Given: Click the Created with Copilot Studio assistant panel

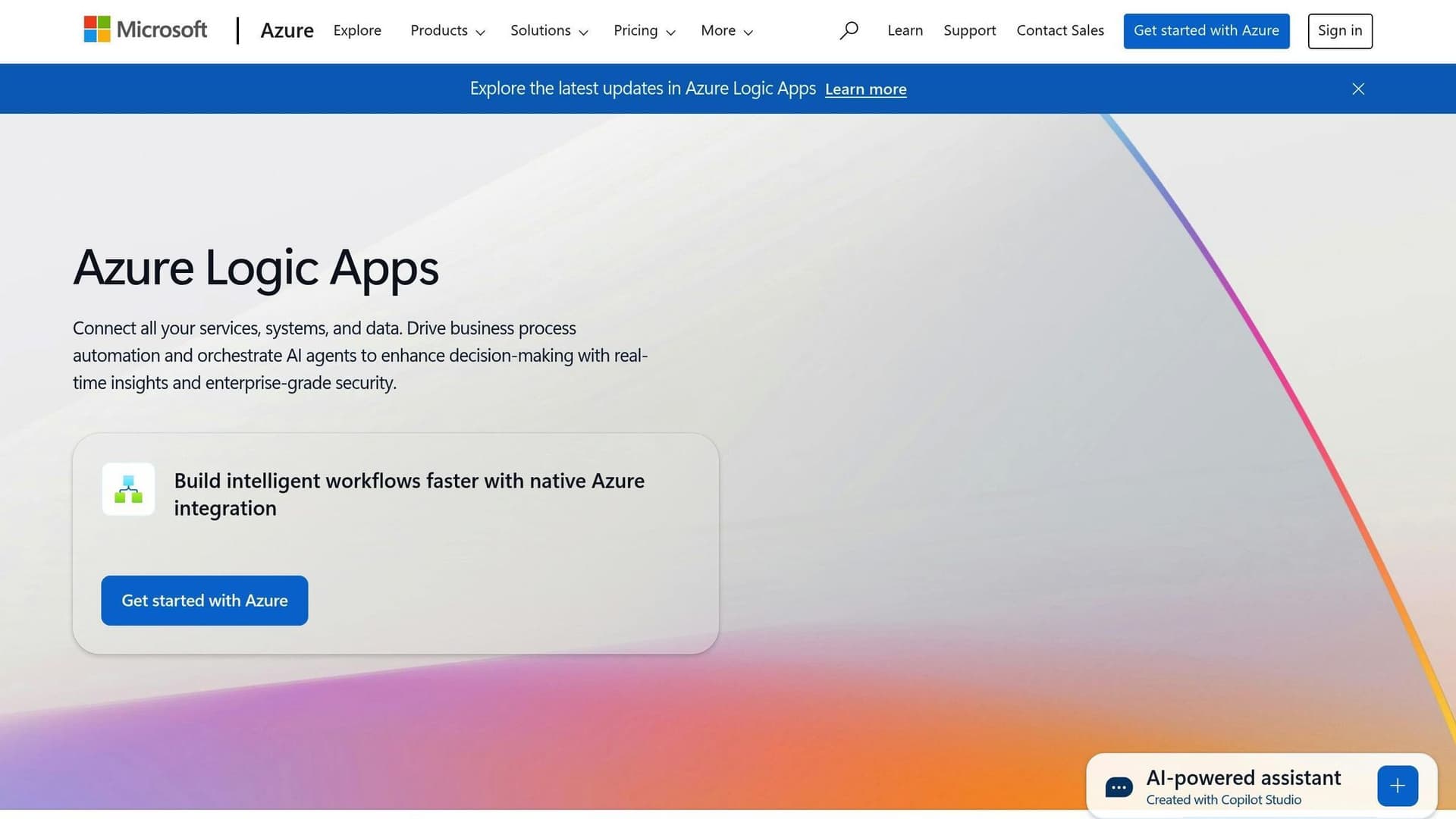Looking at the screenshot, I should click(1222, 799).
